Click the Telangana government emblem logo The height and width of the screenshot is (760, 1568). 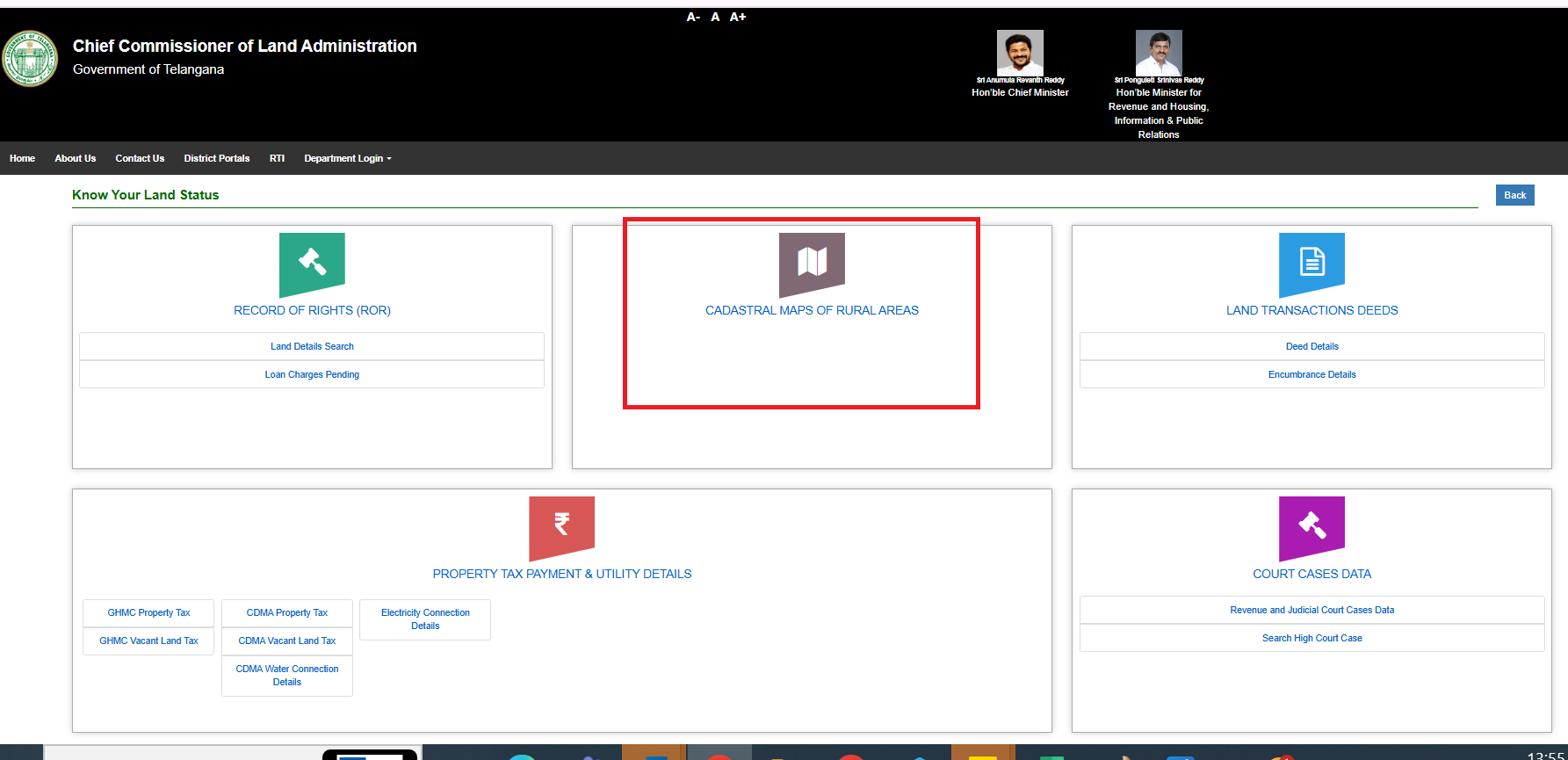(31, 59)
